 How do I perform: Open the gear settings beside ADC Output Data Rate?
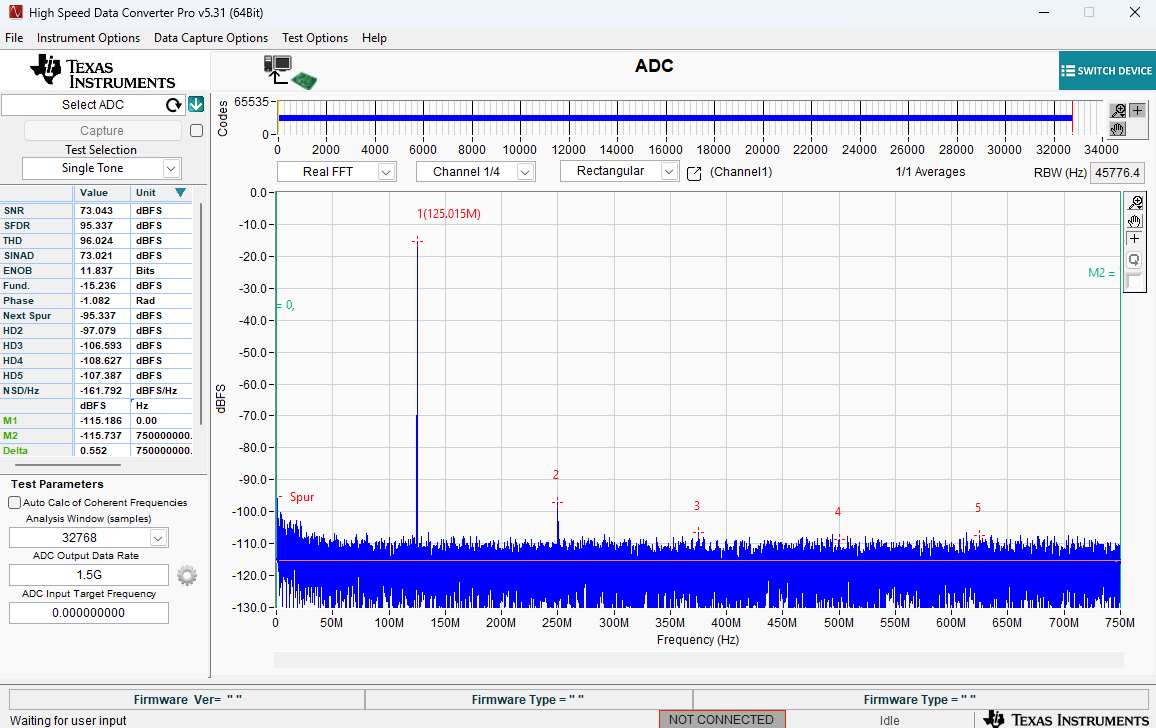tap(186, 574)
